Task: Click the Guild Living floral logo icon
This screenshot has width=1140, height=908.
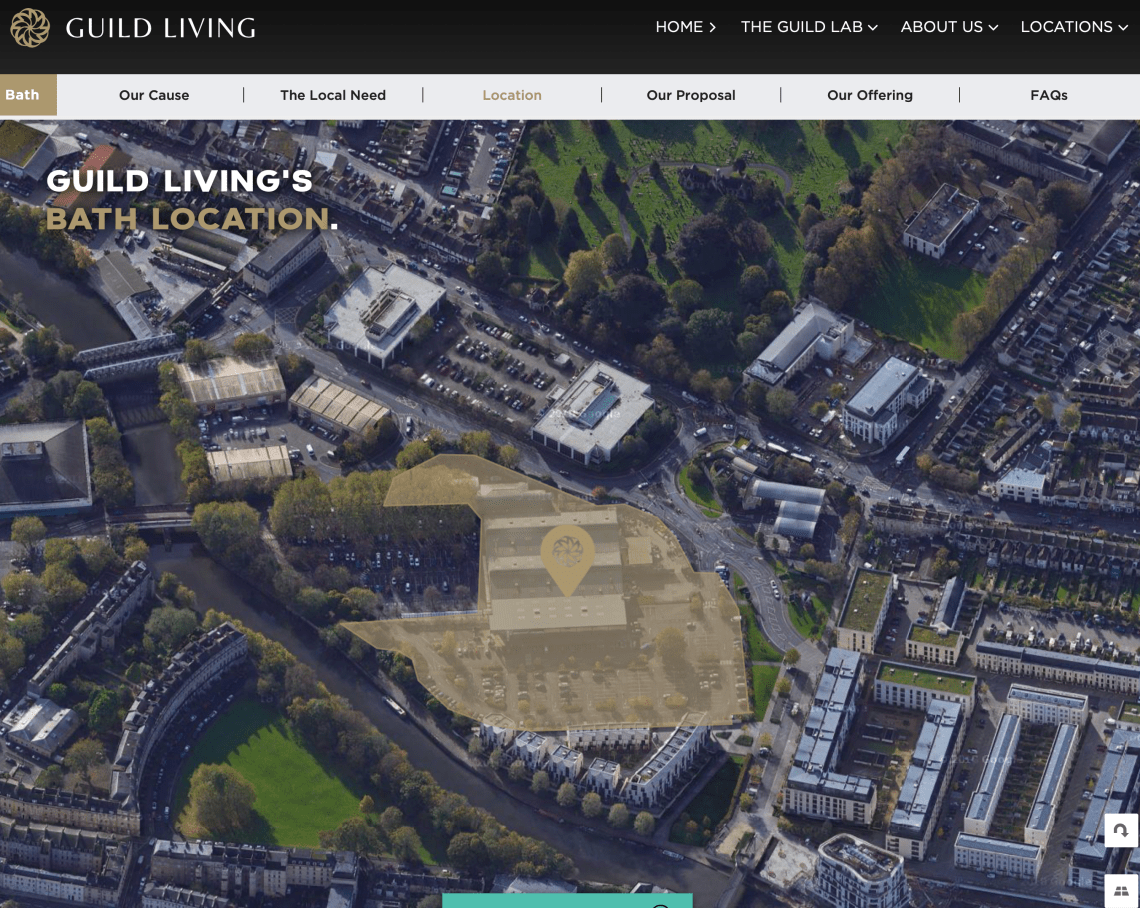Action: click(30, 28)
